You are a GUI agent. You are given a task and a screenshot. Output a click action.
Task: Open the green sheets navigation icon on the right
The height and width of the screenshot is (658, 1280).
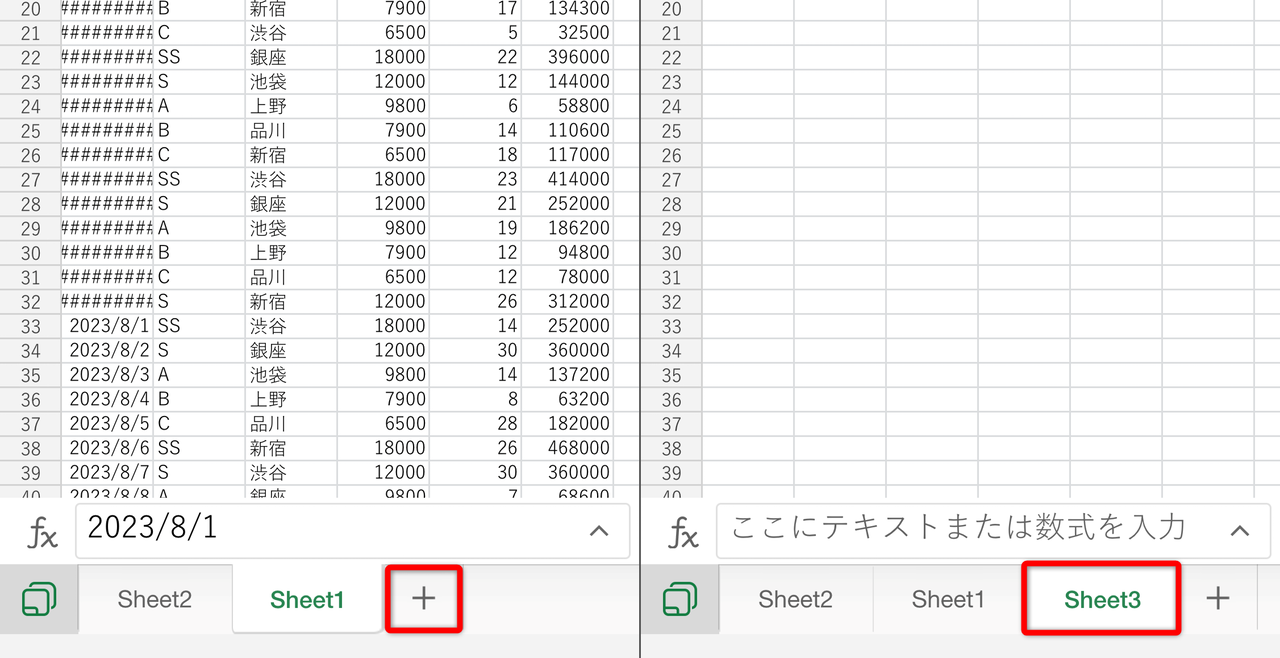(681, 599)
